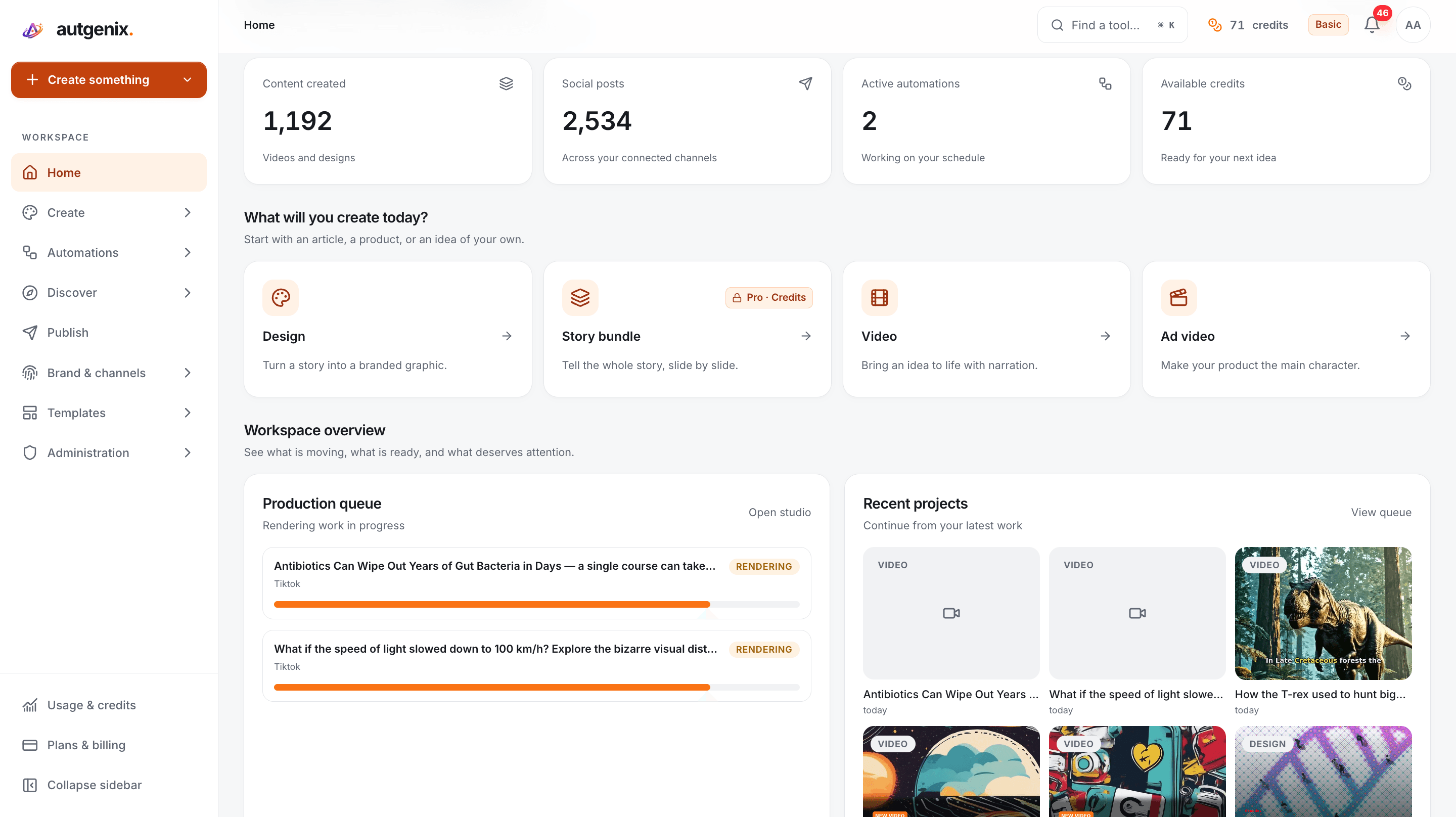Open Publish from the sidebar
The image size is (1456, 817).
(109, 333)
